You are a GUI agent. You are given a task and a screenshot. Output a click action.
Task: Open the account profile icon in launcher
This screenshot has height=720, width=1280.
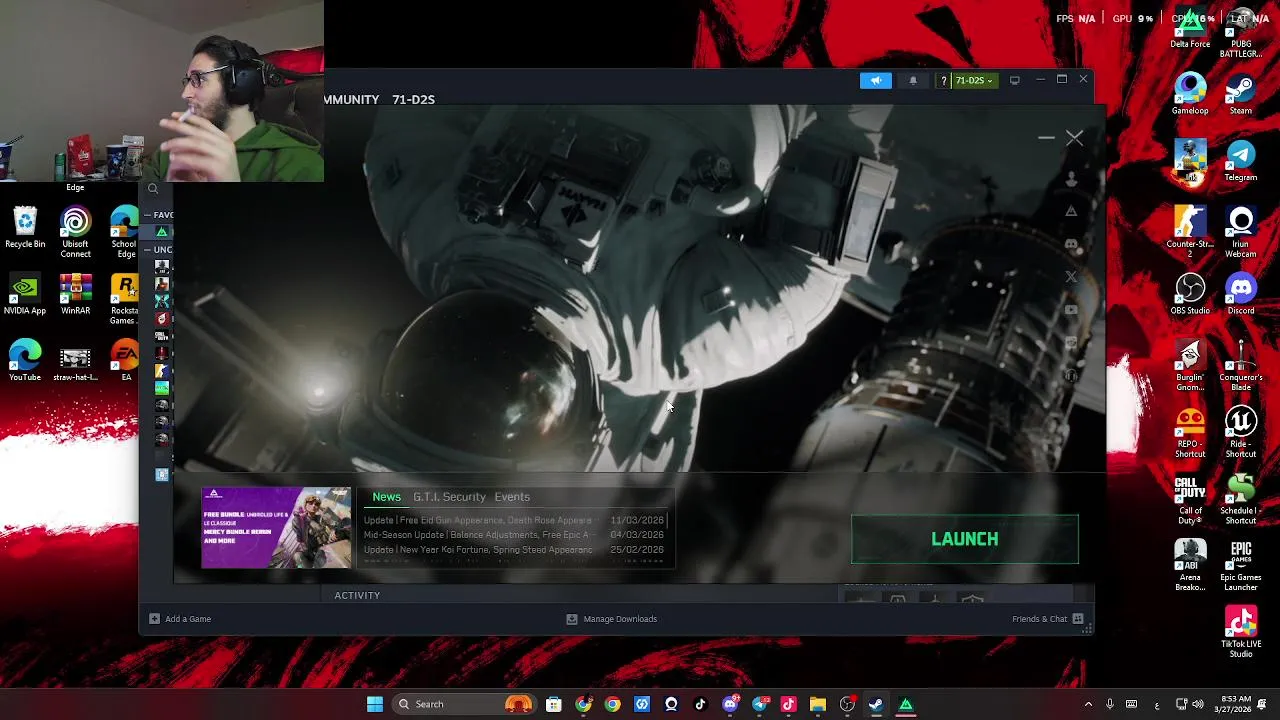pyautogui.click(x=1071, y=179)
